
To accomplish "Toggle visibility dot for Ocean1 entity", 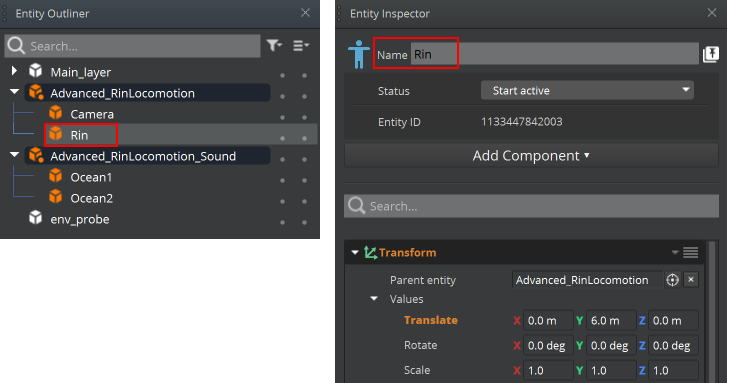I will (x=283, y=181).
